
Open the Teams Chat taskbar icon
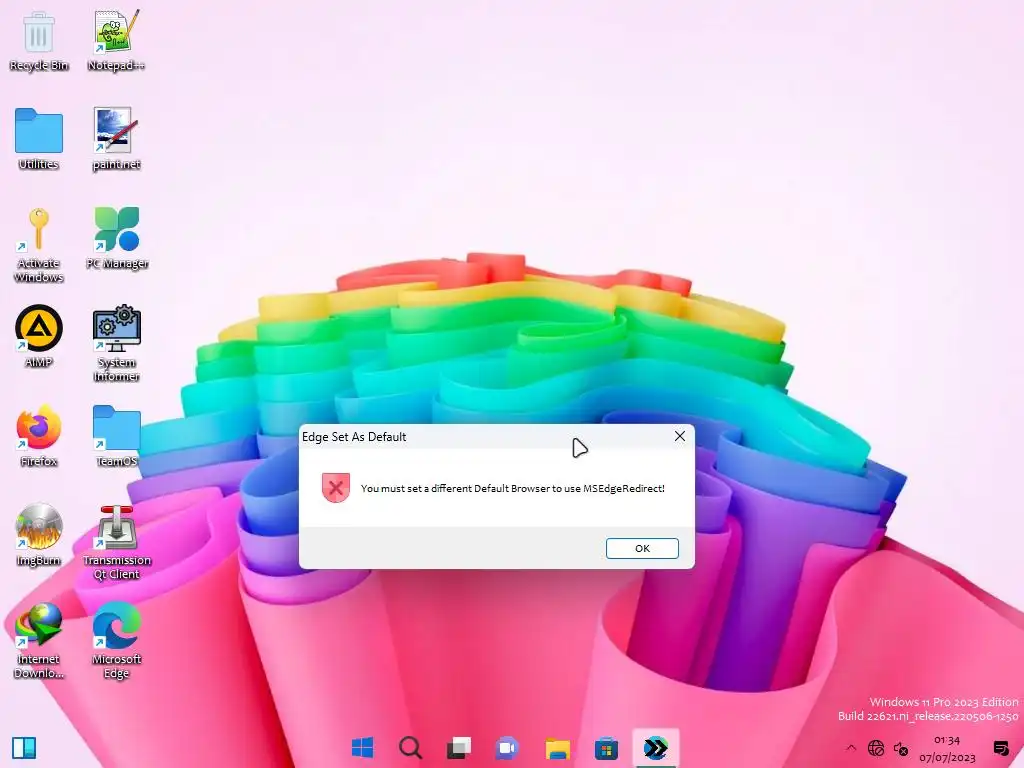coord(507,748)
